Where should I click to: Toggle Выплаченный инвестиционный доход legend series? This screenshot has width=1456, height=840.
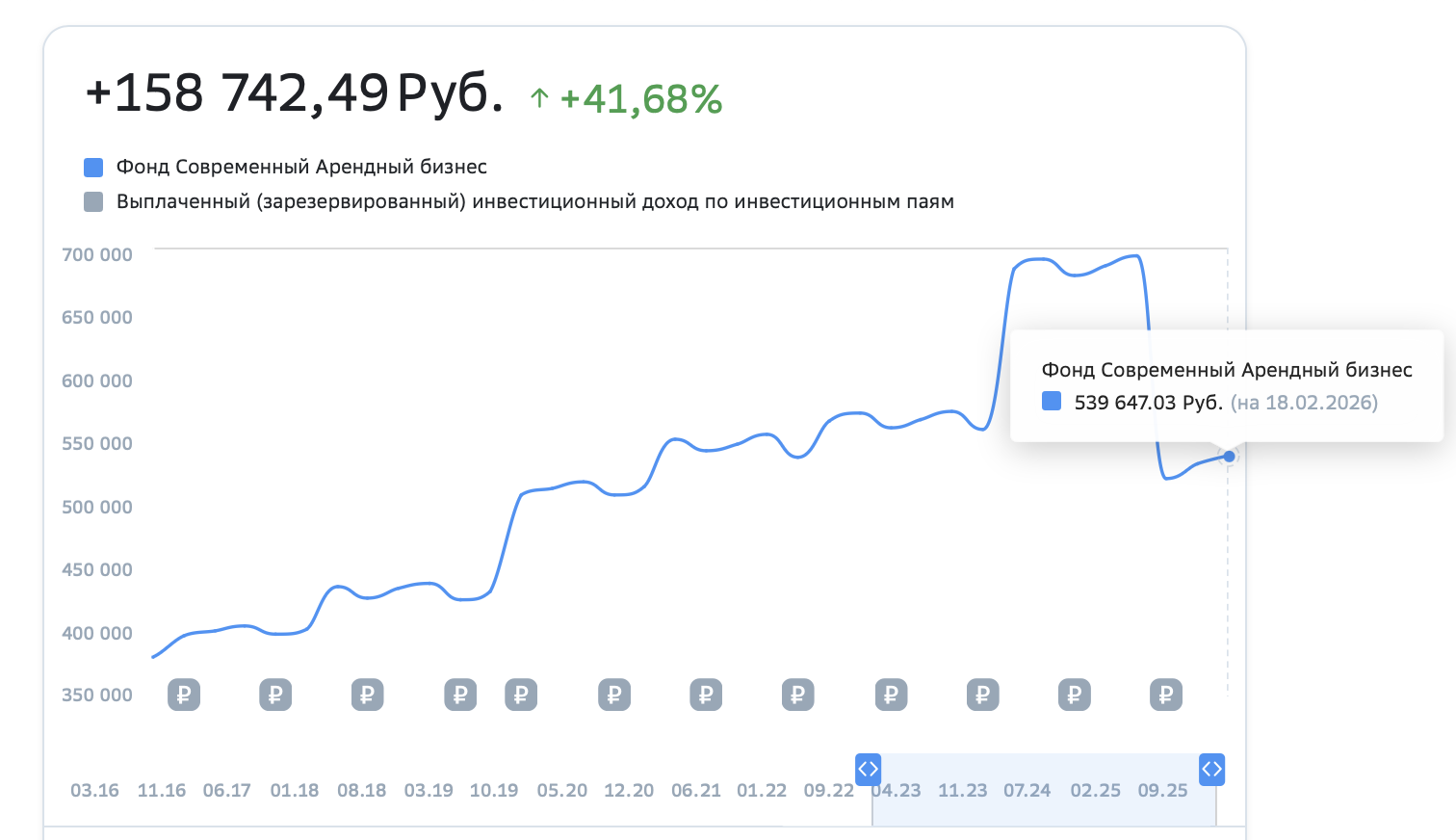coord(534,201)
